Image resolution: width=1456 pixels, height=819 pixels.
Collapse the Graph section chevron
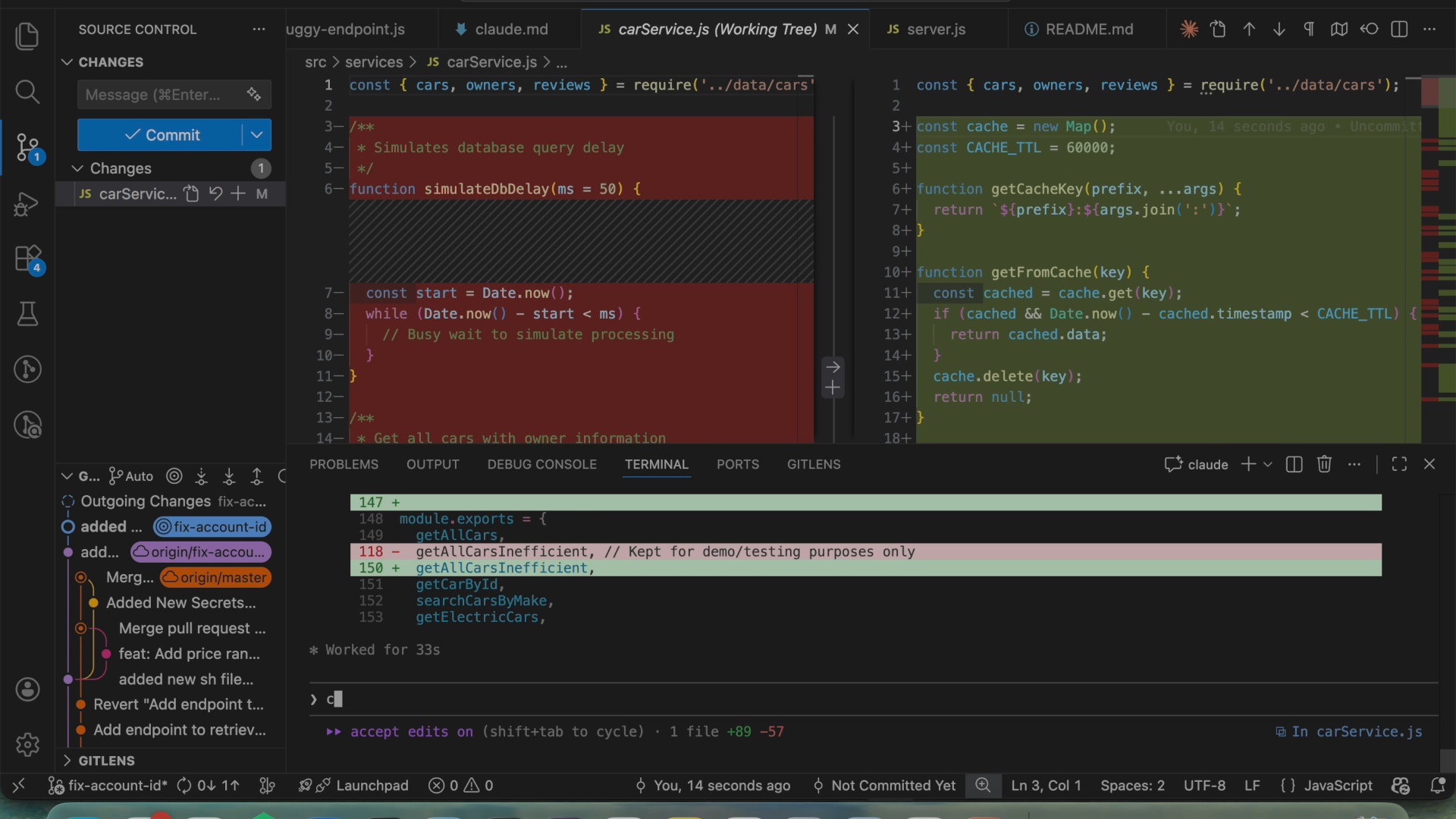tap(67, 476)
